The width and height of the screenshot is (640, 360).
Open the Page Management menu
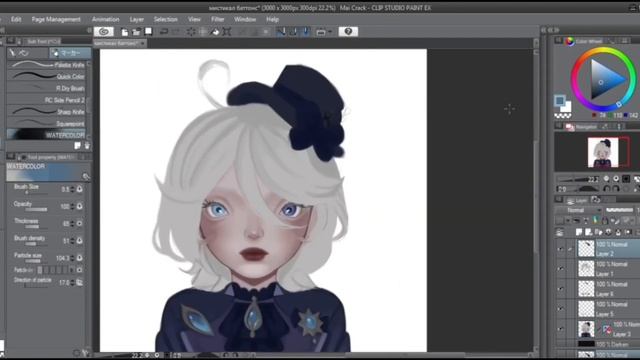(56, 19)
